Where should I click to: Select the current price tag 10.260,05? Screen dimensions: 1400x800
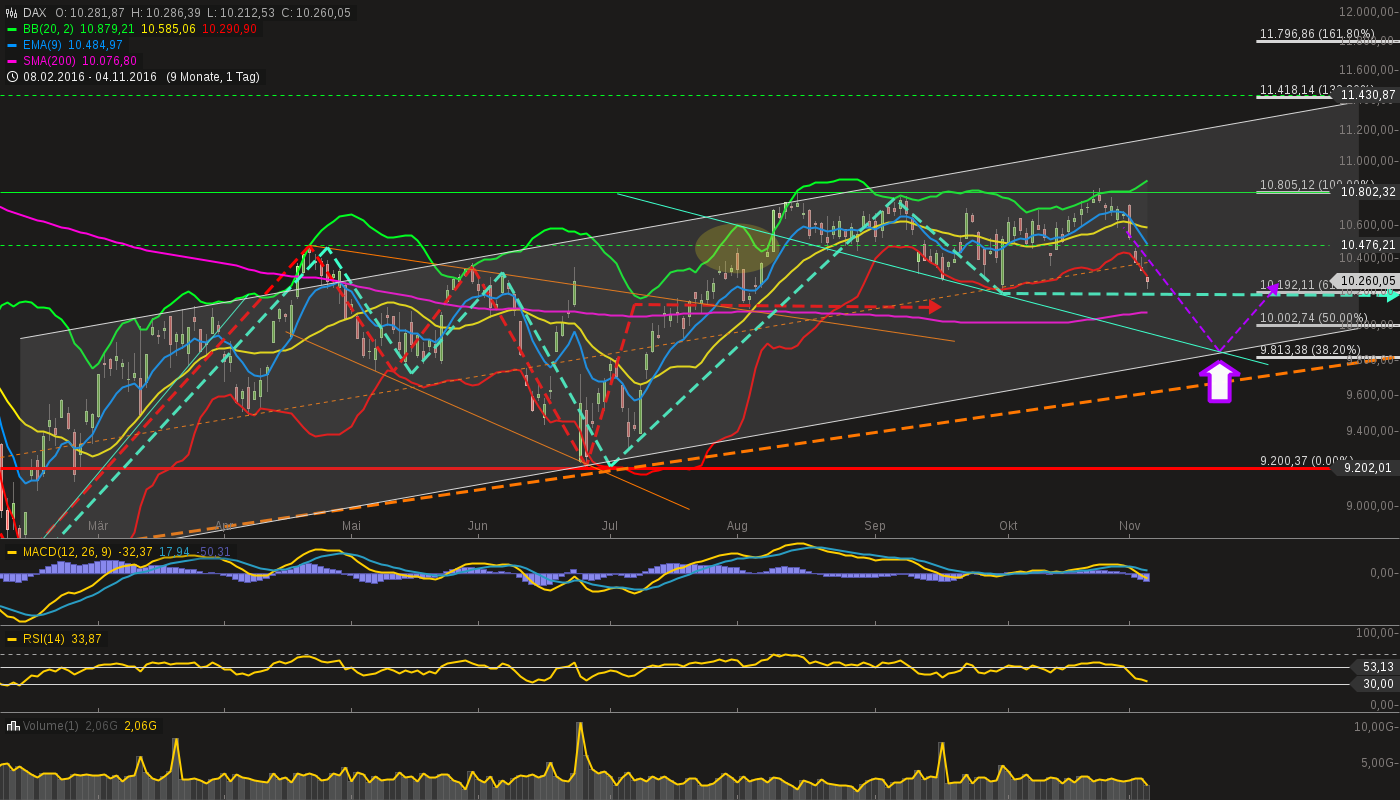1364,281
